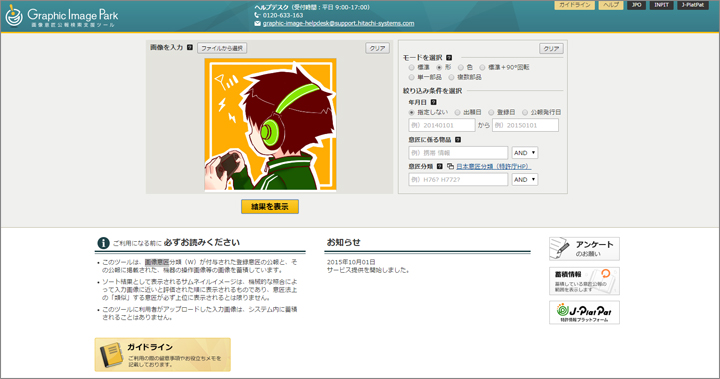Open the 蓄積情報 banner
This screenshot has height=379, width=720.
tap(584, 281)
